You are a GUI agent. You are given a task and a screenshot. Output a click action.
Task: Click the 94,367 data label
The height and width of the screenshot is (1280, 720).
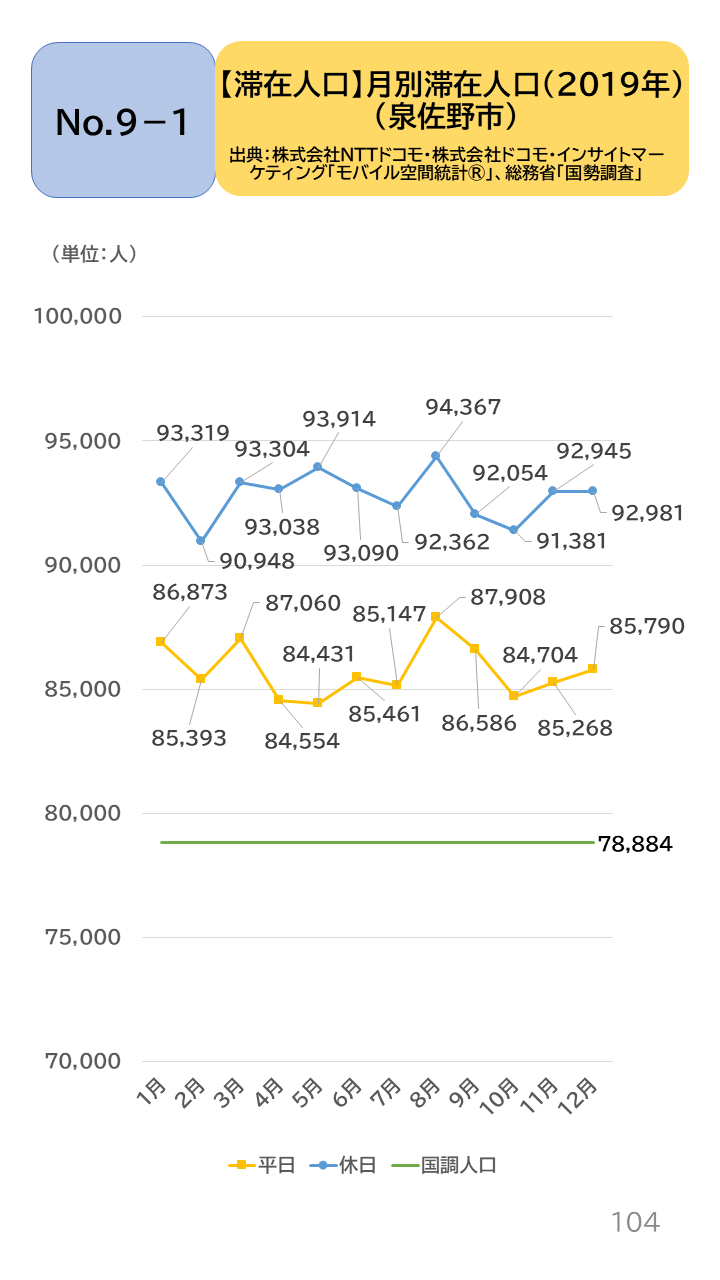click(x=463, y=407)
